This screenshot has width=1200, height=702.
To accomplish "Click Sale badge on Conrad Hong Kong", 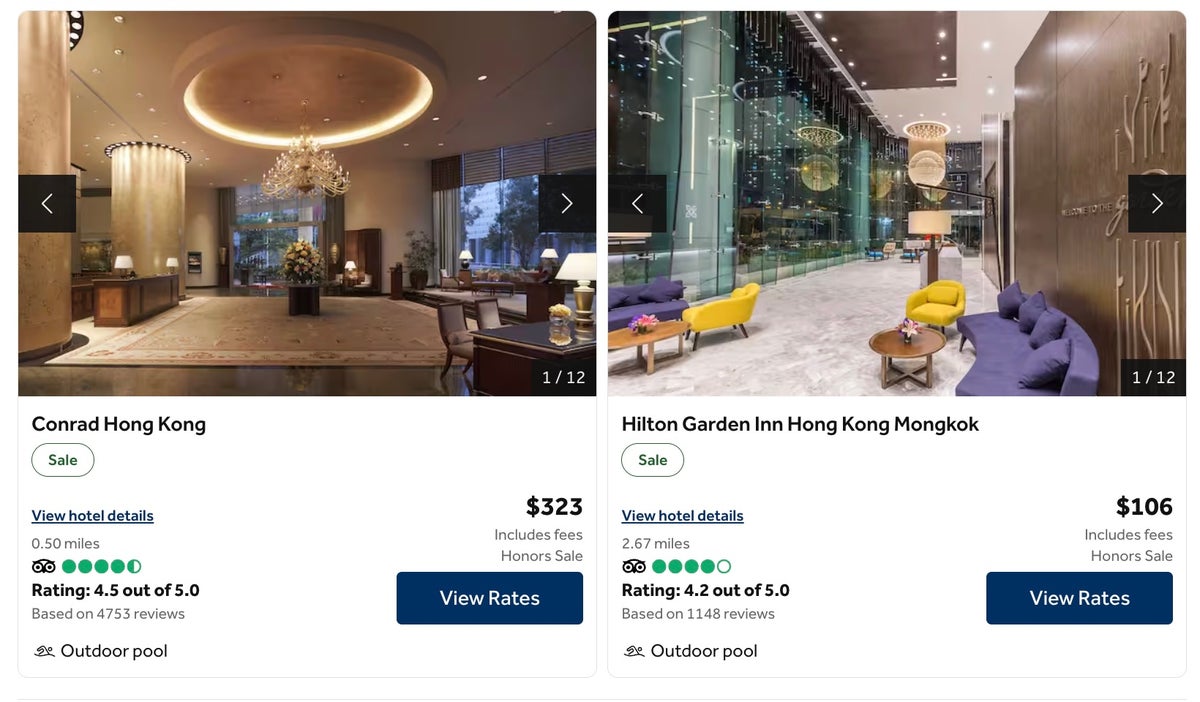I will click(x=63, y=460).
